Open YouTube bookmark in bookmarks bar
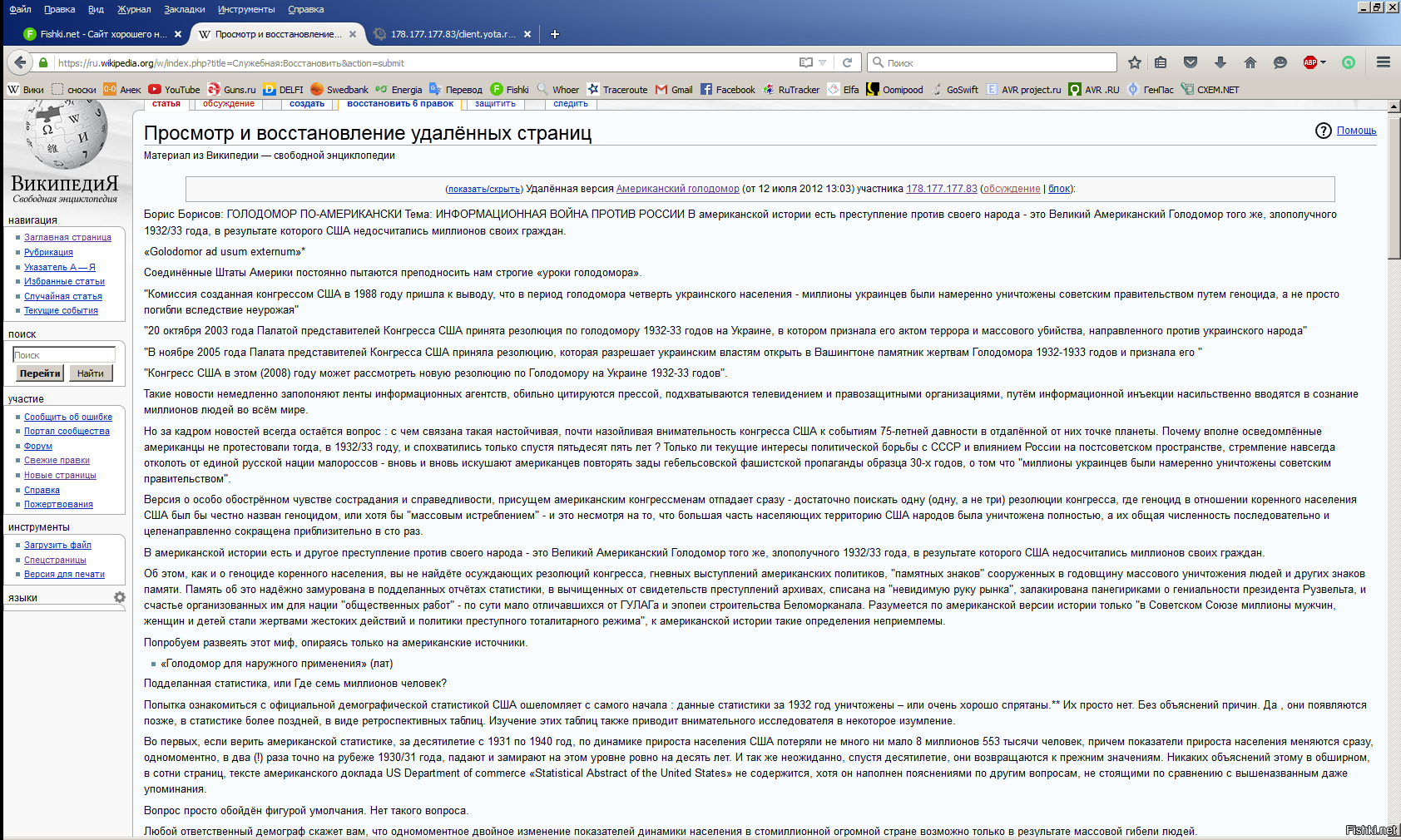Image resolution: width=1401 pixels, height=840 pixels. click(x=174, y=89)
